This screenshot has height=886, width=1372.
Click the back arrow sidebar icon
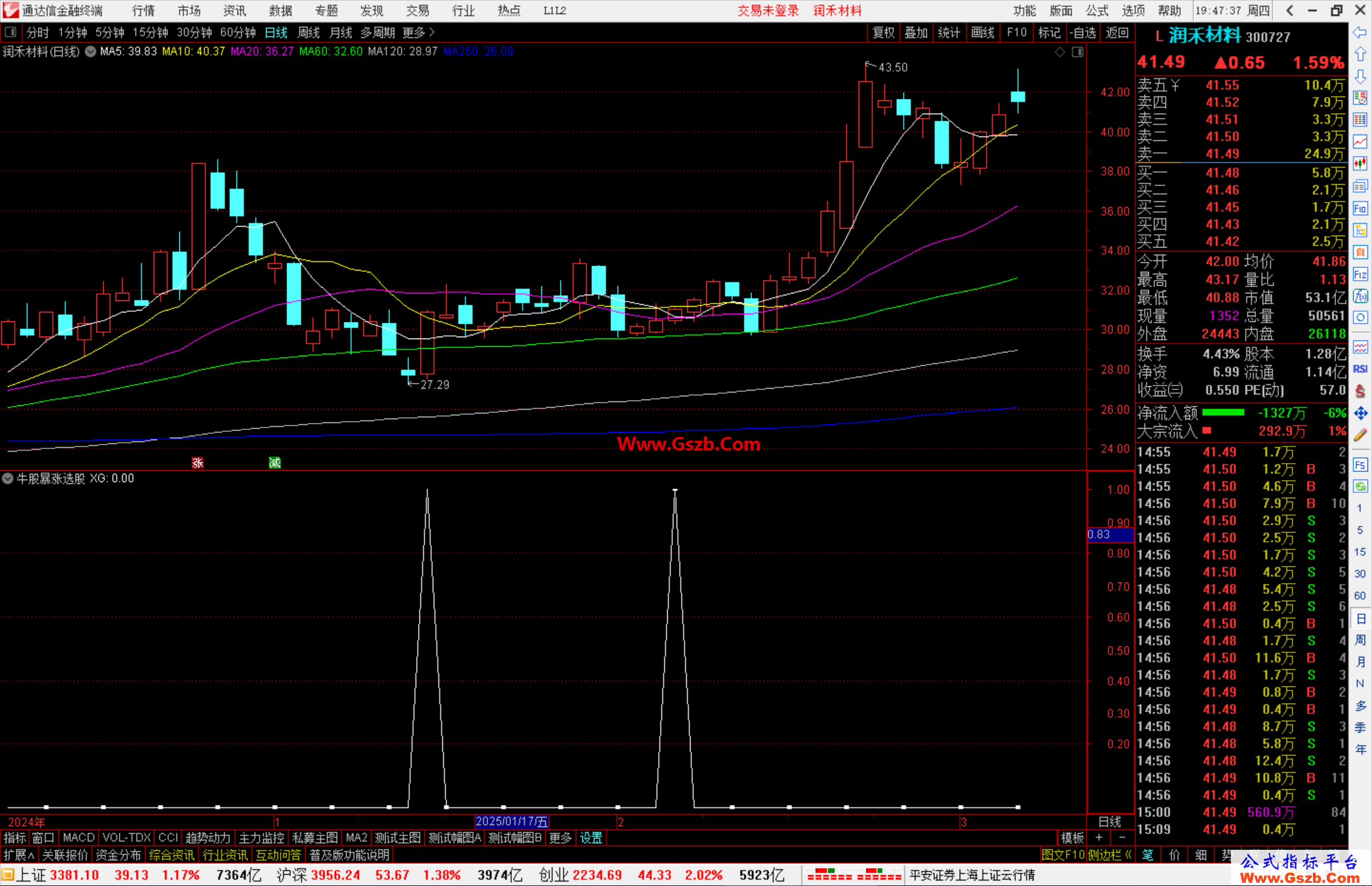1360,32
